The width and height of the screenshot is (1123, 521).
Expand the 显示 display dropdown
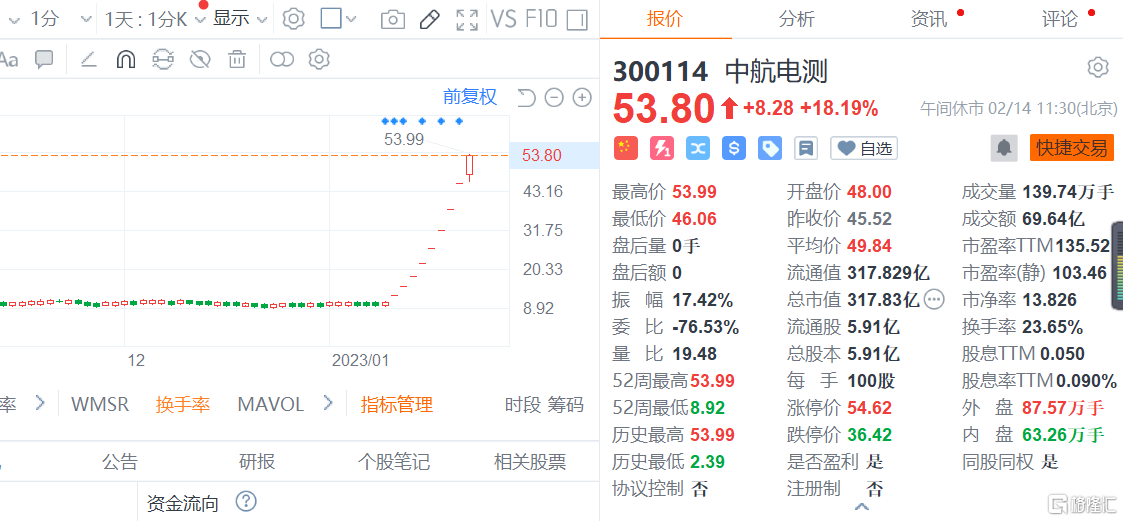pyautogui.click(x=240, y=19)
